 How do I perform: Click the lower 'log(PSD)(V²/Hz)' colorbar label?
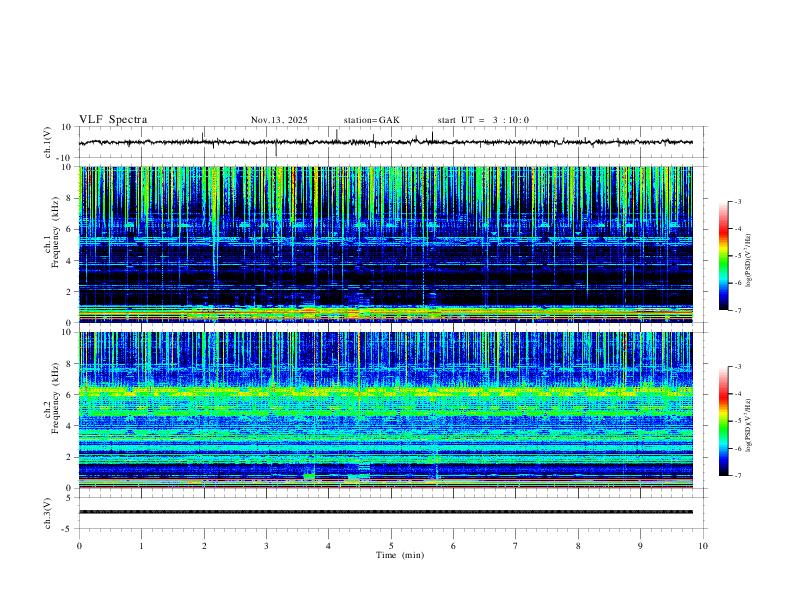pyautogui.click(x=749, y=426)
